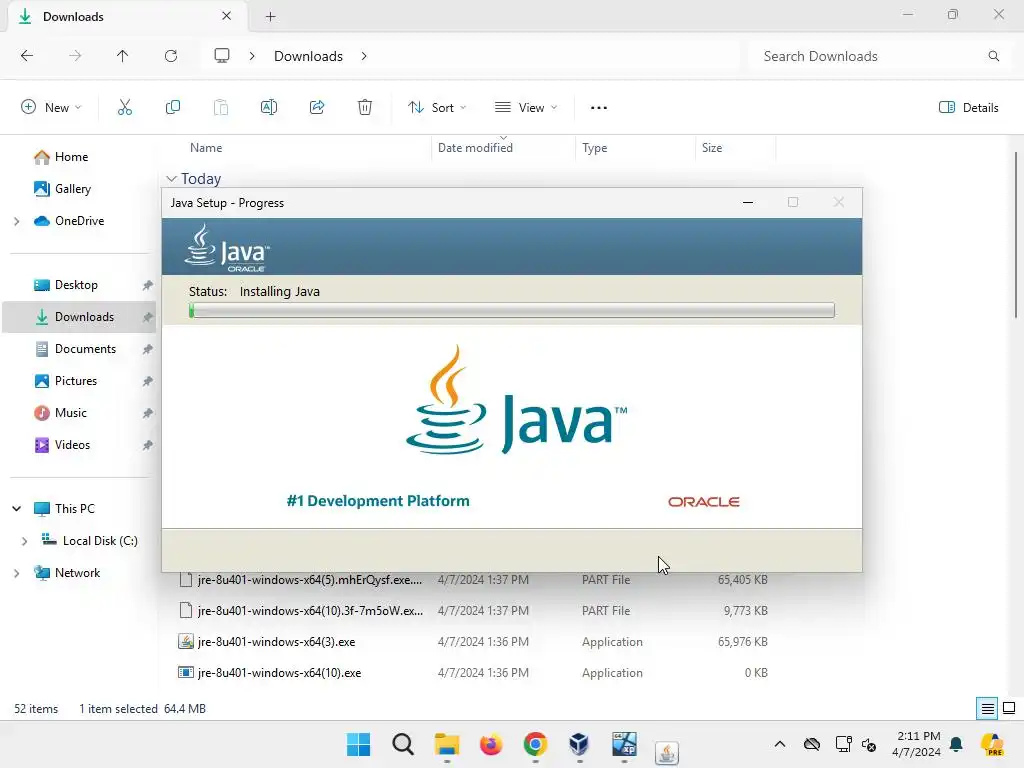Switch to Java installer taskbar icon
The height and width of the screenshot is (768, 1024).
pyautogui.click(x=667, y=752)
